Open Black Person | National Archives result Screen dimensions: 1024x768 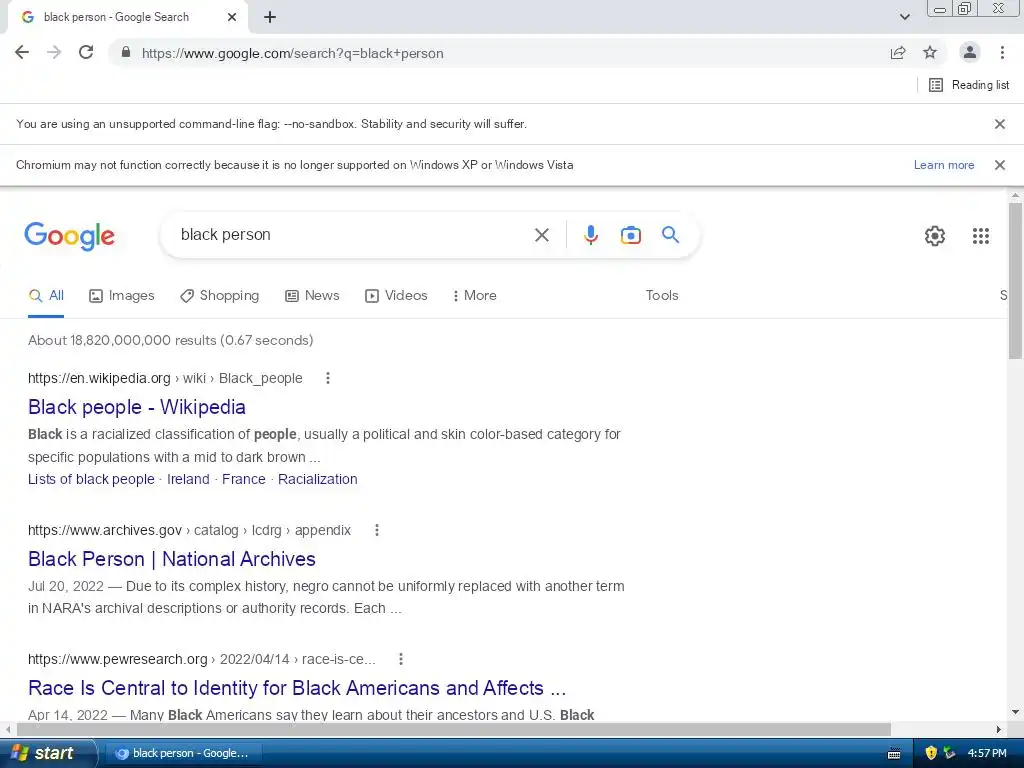[172, 559]
